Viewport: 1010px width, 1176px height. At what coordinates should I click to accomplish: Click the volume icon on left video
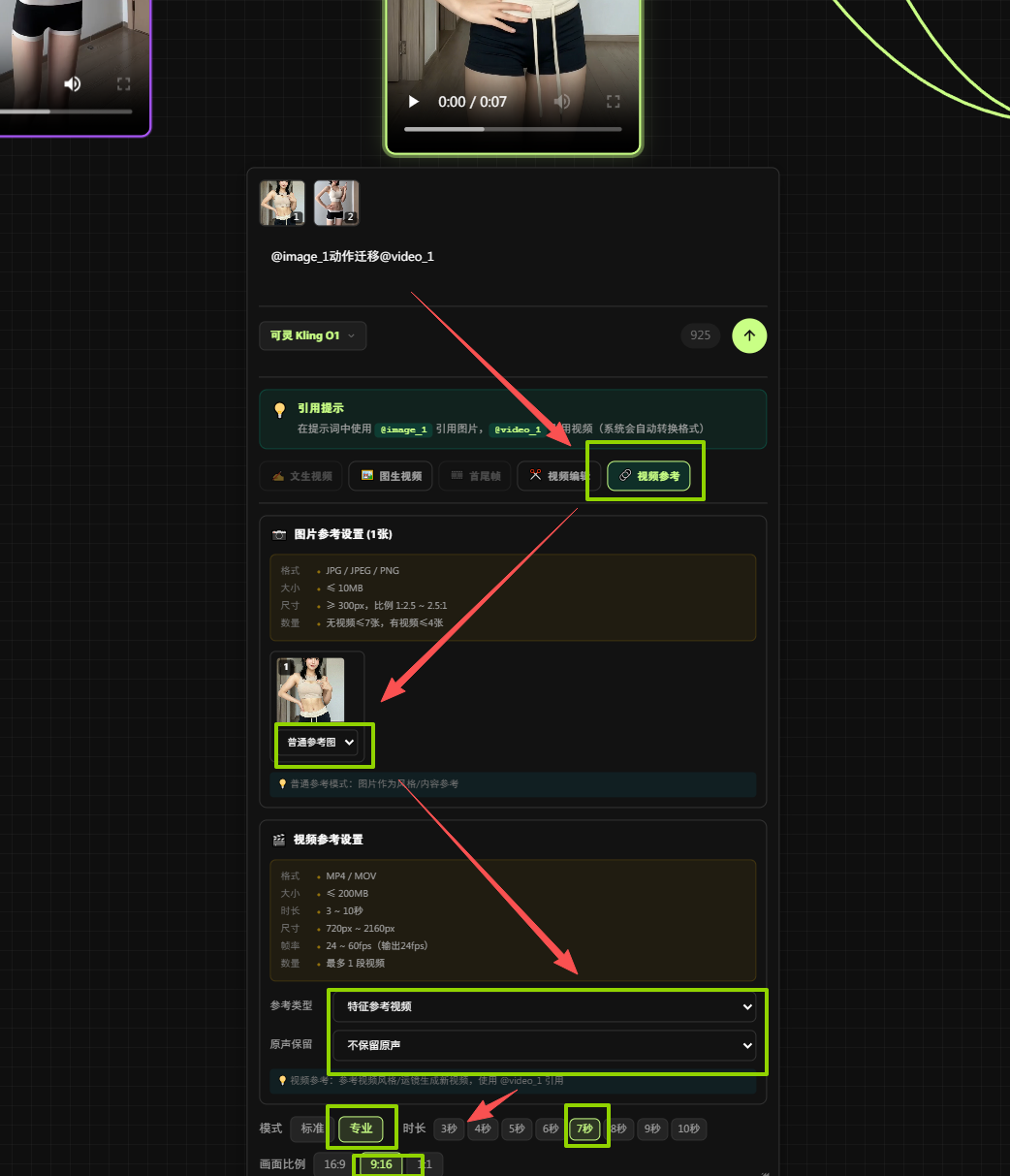73,84
